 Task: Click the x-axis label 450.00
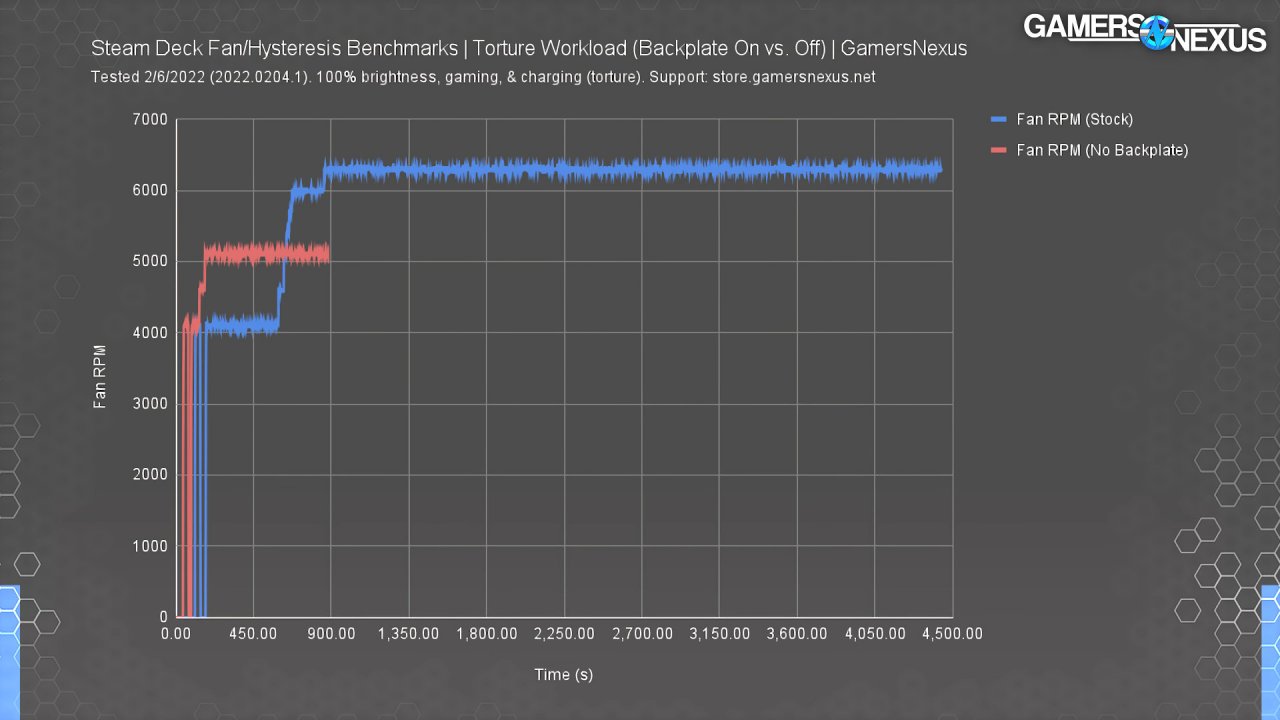point(253,634)
